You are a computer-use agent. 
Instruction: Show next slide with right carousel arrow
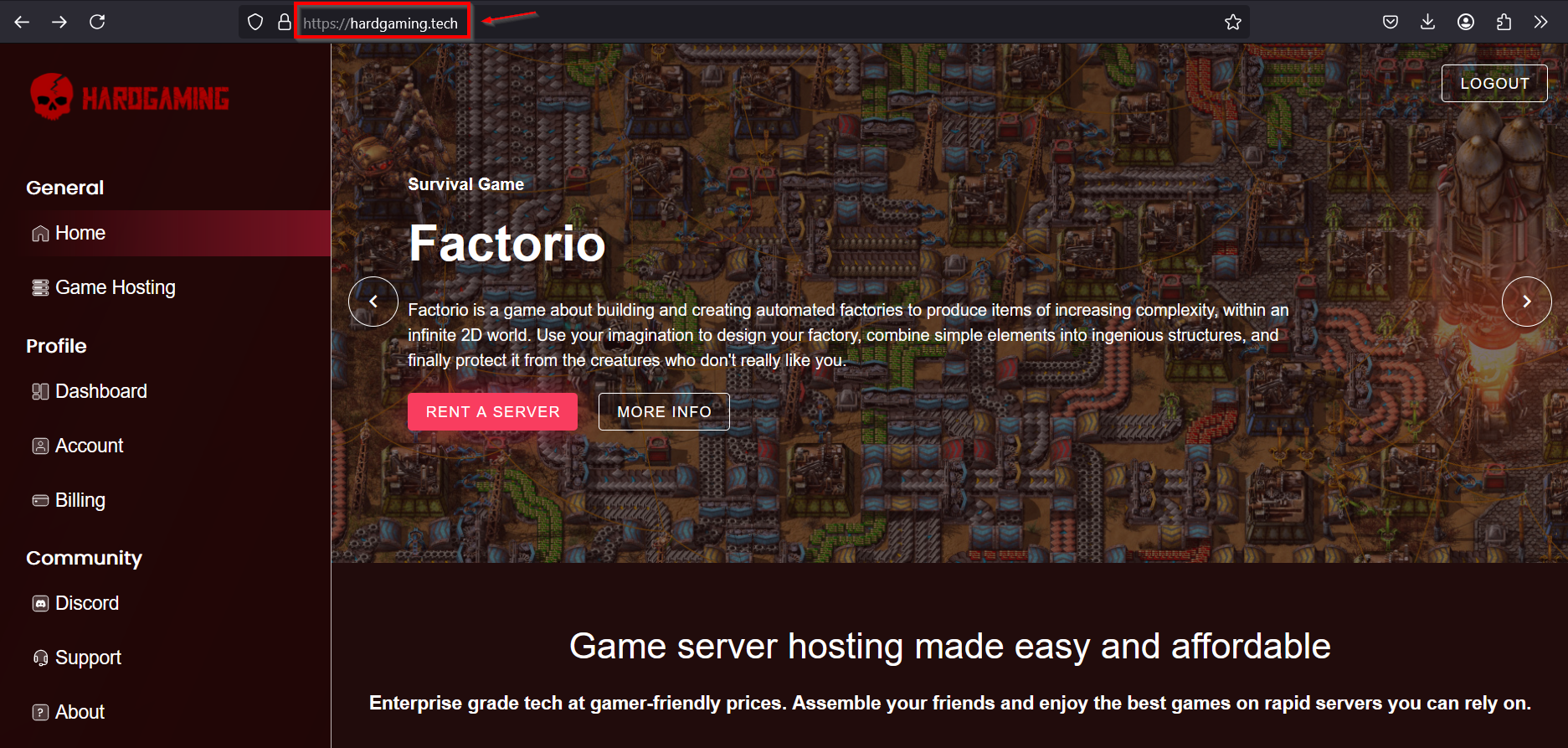[x=1527, y=302]
